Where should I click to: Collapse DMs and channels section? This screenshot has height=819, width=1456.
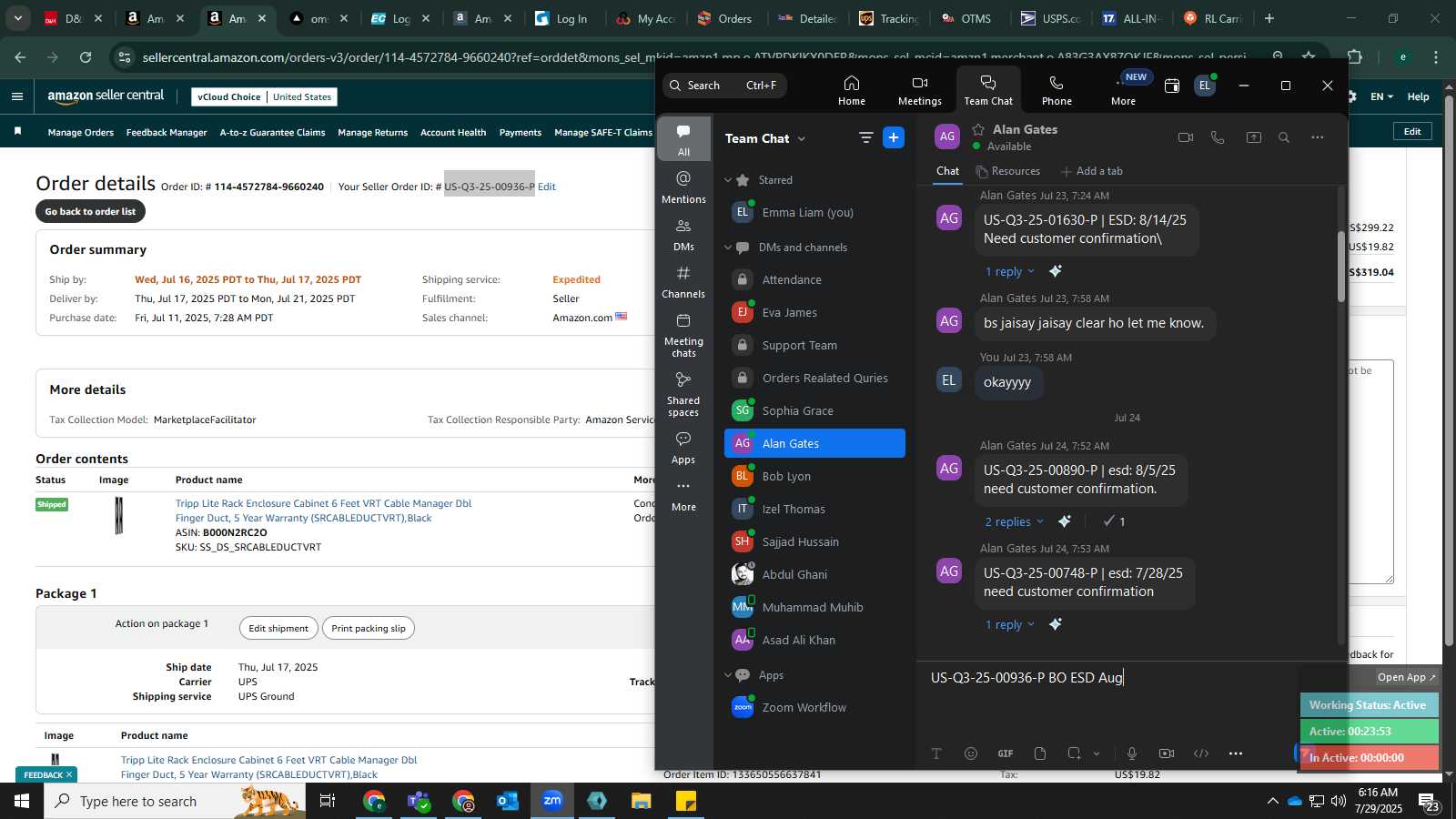tap(728, 248)
